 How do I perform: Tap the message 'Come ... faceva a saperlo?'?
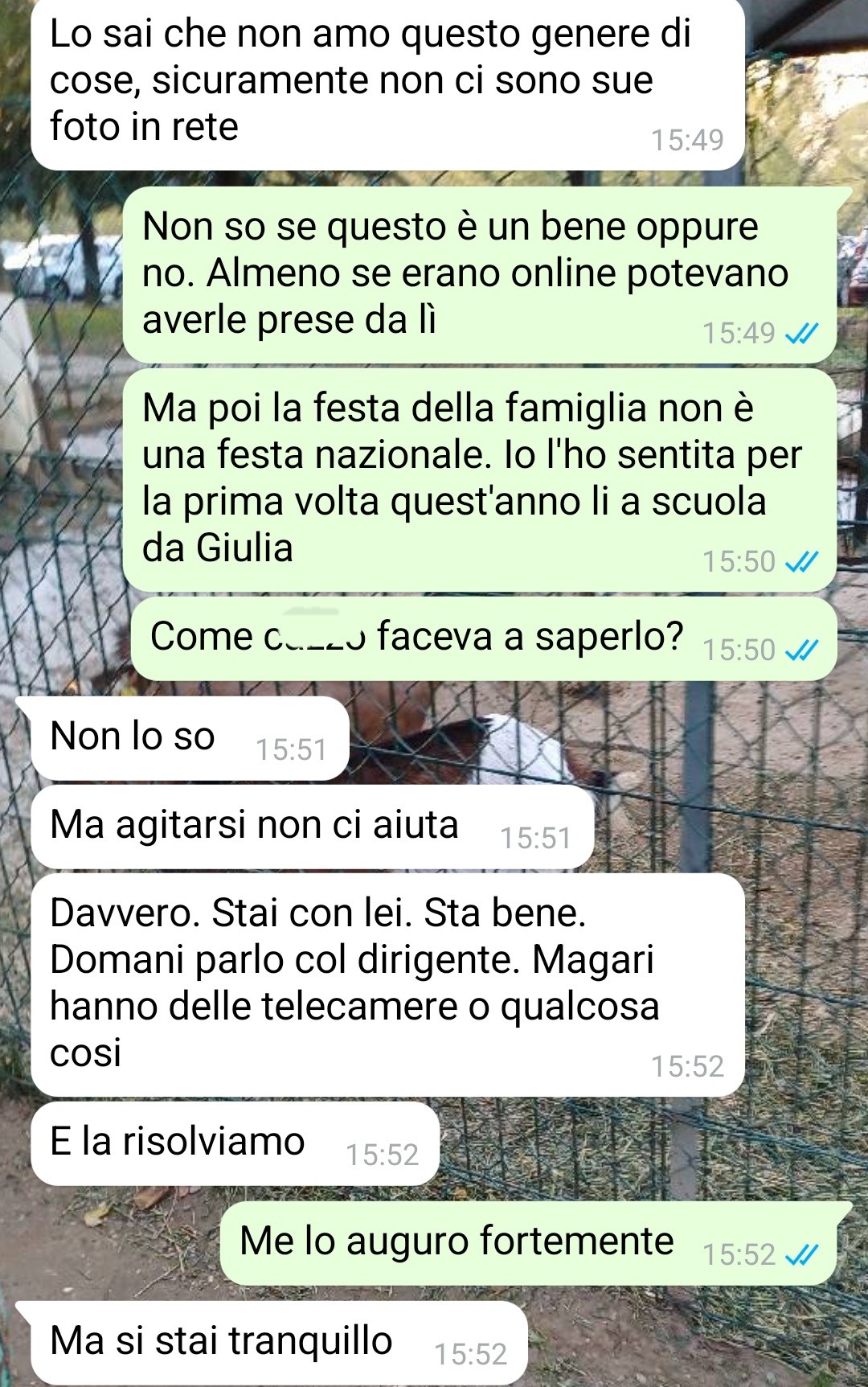483,638
